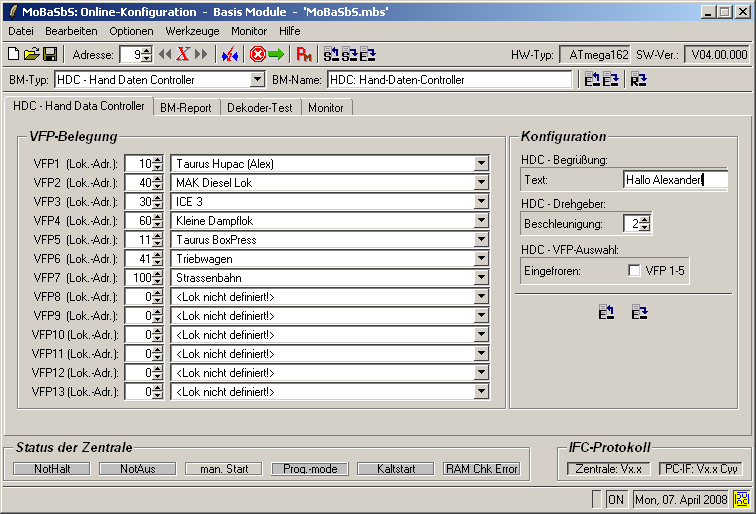Click the new file icon

13,54
